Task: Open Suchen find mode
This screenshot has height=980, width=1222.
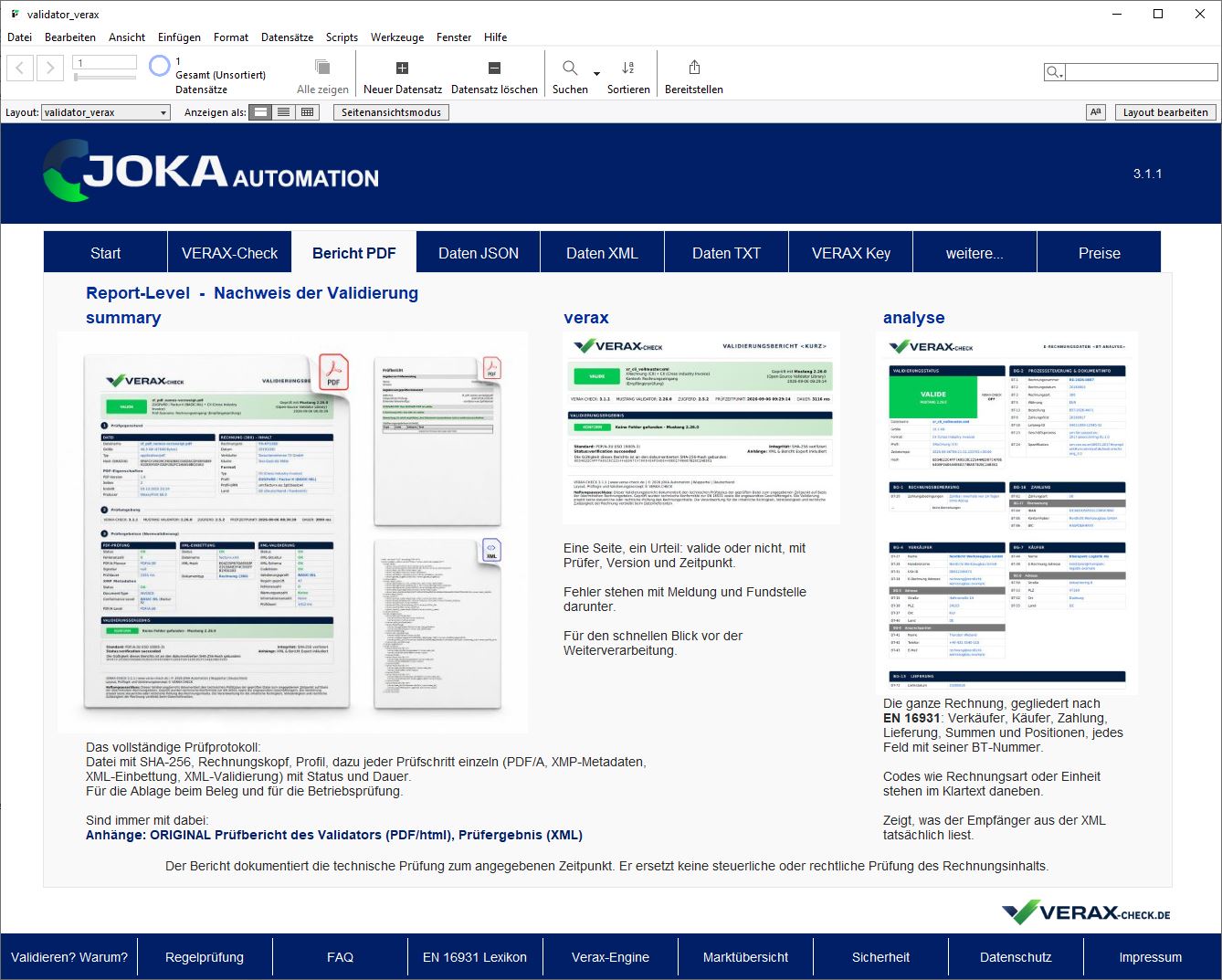Action: [x=570, y=77]
